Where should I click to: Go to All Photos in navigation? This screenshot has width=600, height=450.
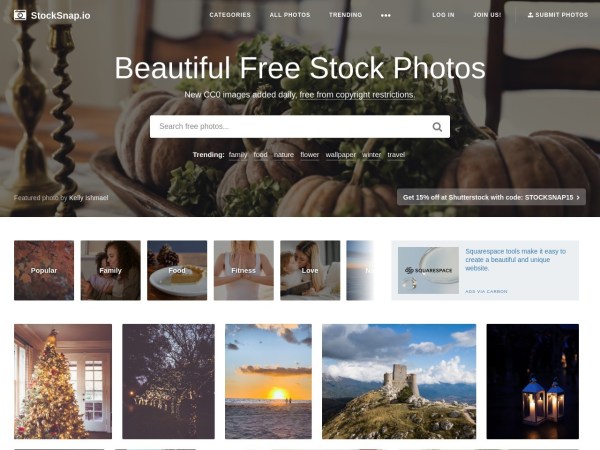pyautogui.click(x=290, y=15)
